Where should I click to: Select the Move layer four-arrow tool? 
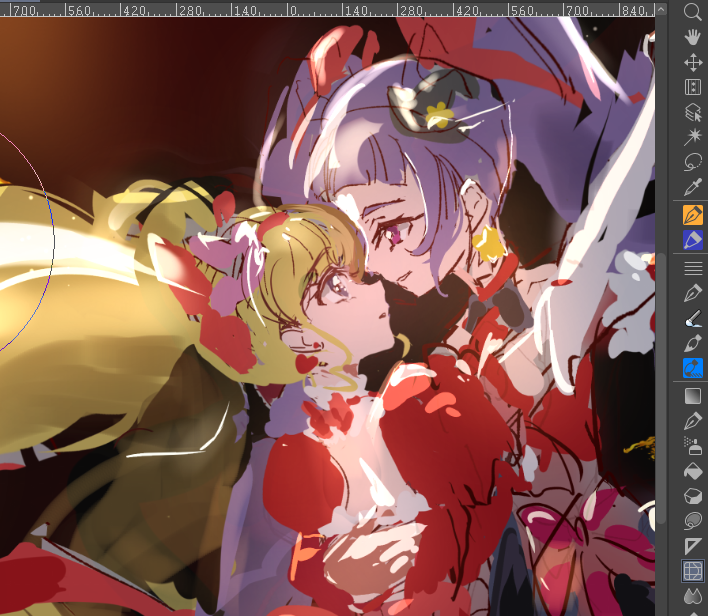[x=693, y=62]
